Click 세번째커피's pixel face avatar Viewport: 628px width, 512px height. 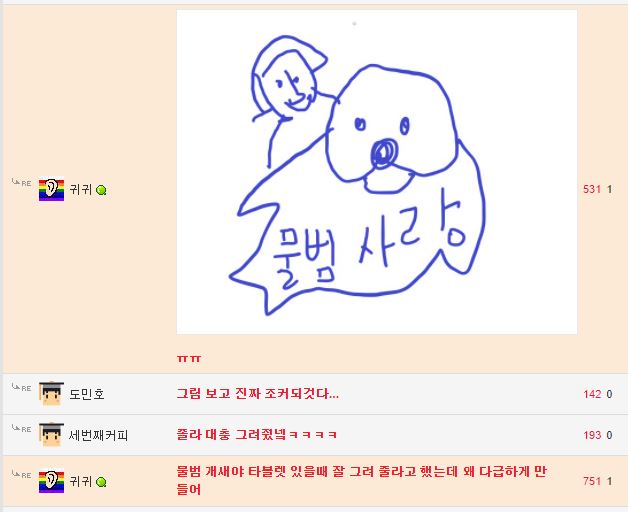(x=51, y=435)
